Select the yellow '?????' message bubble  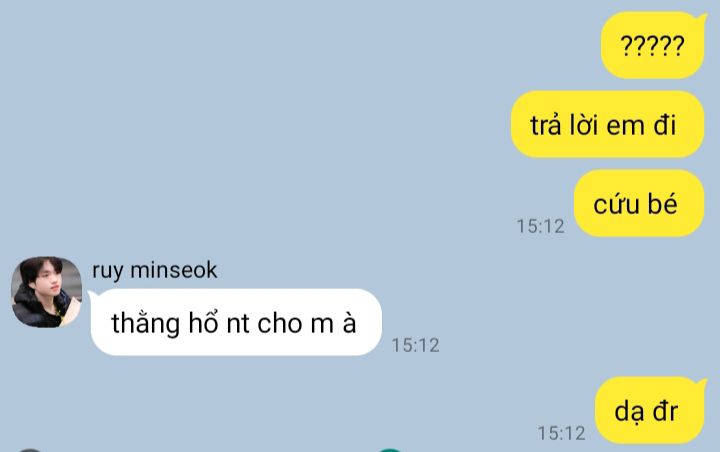[x=653, y=45]
